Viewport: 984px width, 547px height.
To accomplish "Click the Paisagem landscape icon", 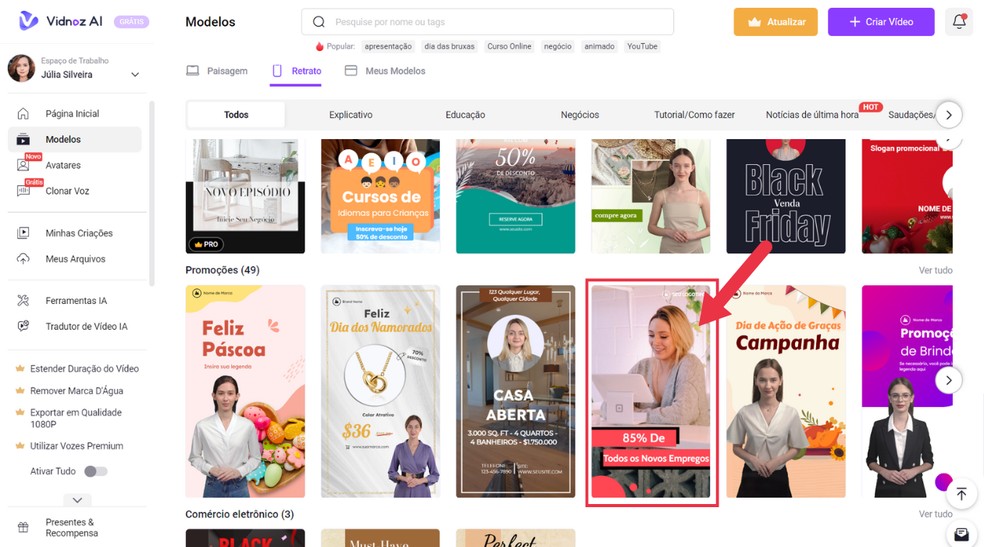I will click(193, 71).
